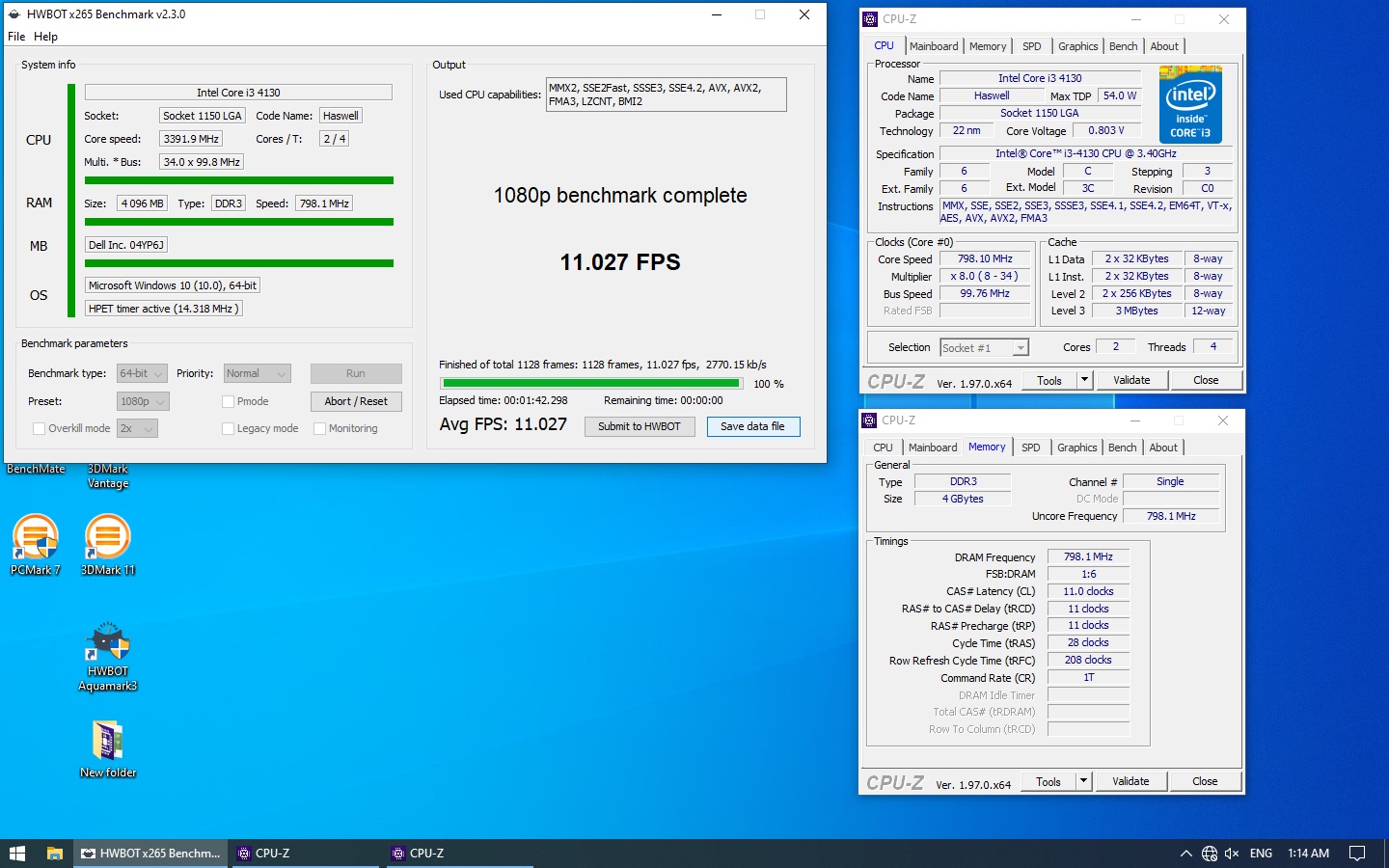Open the Priority Normal dropdown
Viewport: 1389px width, 868px height.
point(257,373)
